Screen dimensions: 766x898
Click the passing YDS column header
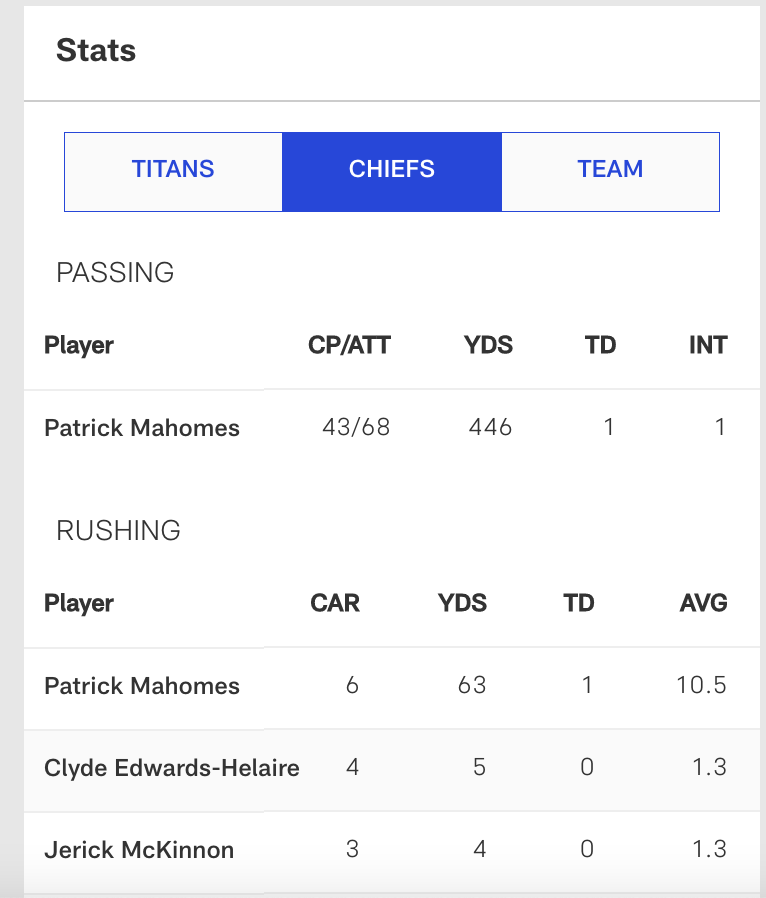pyautogui.click(x=488, y=346)
